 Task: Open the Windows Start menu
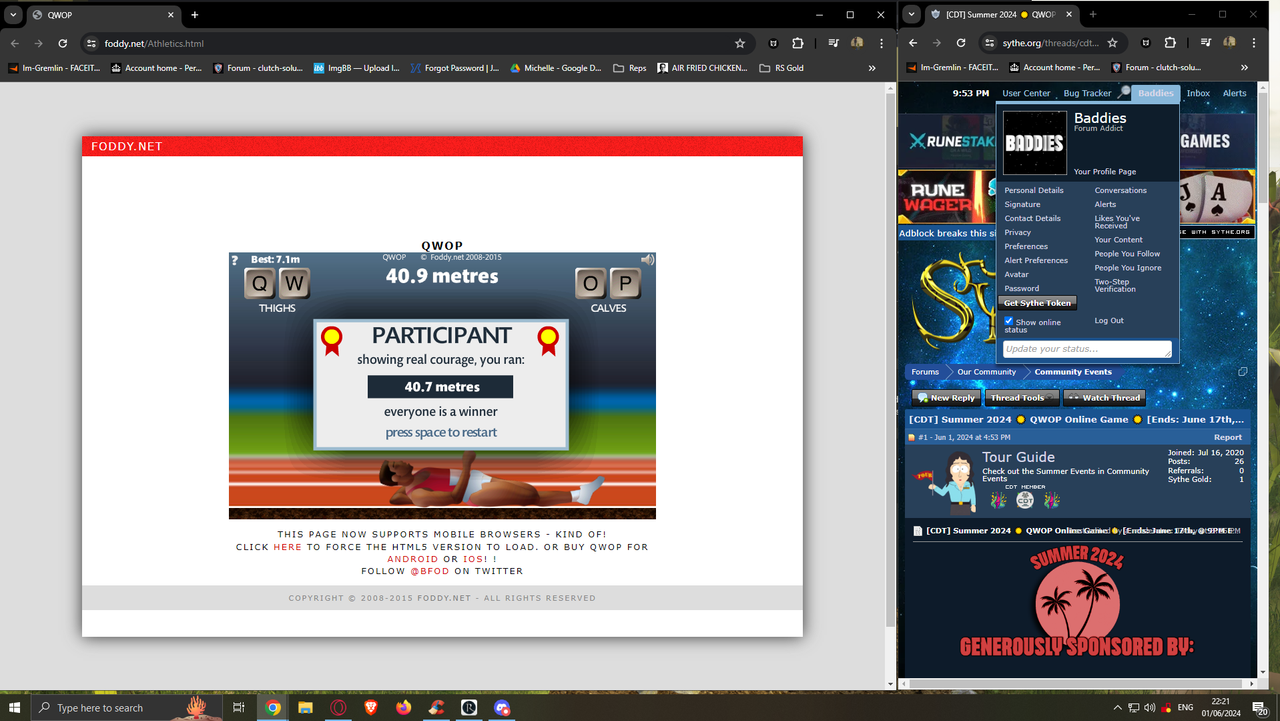tap(15, 707)
